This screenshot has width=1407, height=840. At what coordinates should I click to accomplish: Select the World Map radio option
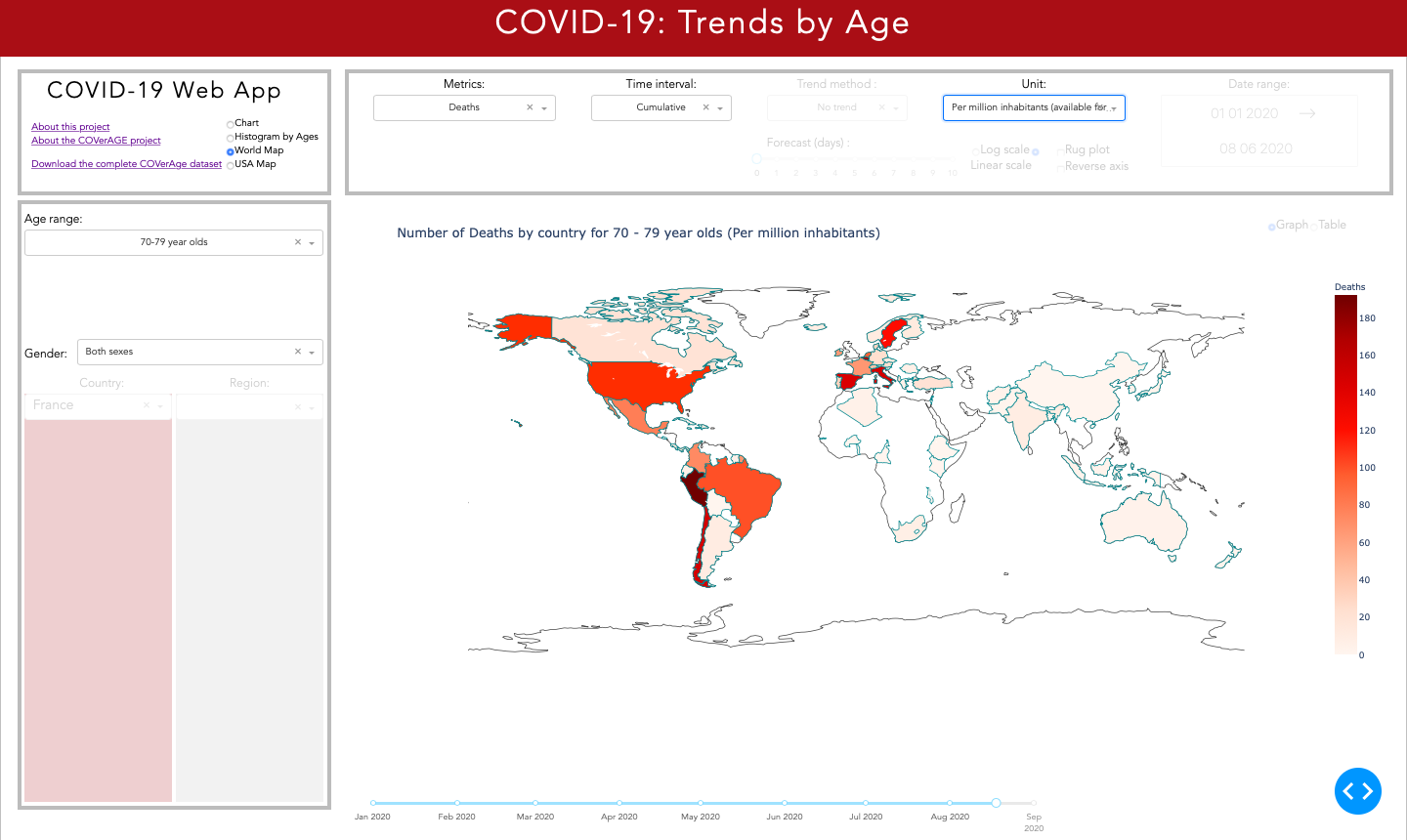231,151
